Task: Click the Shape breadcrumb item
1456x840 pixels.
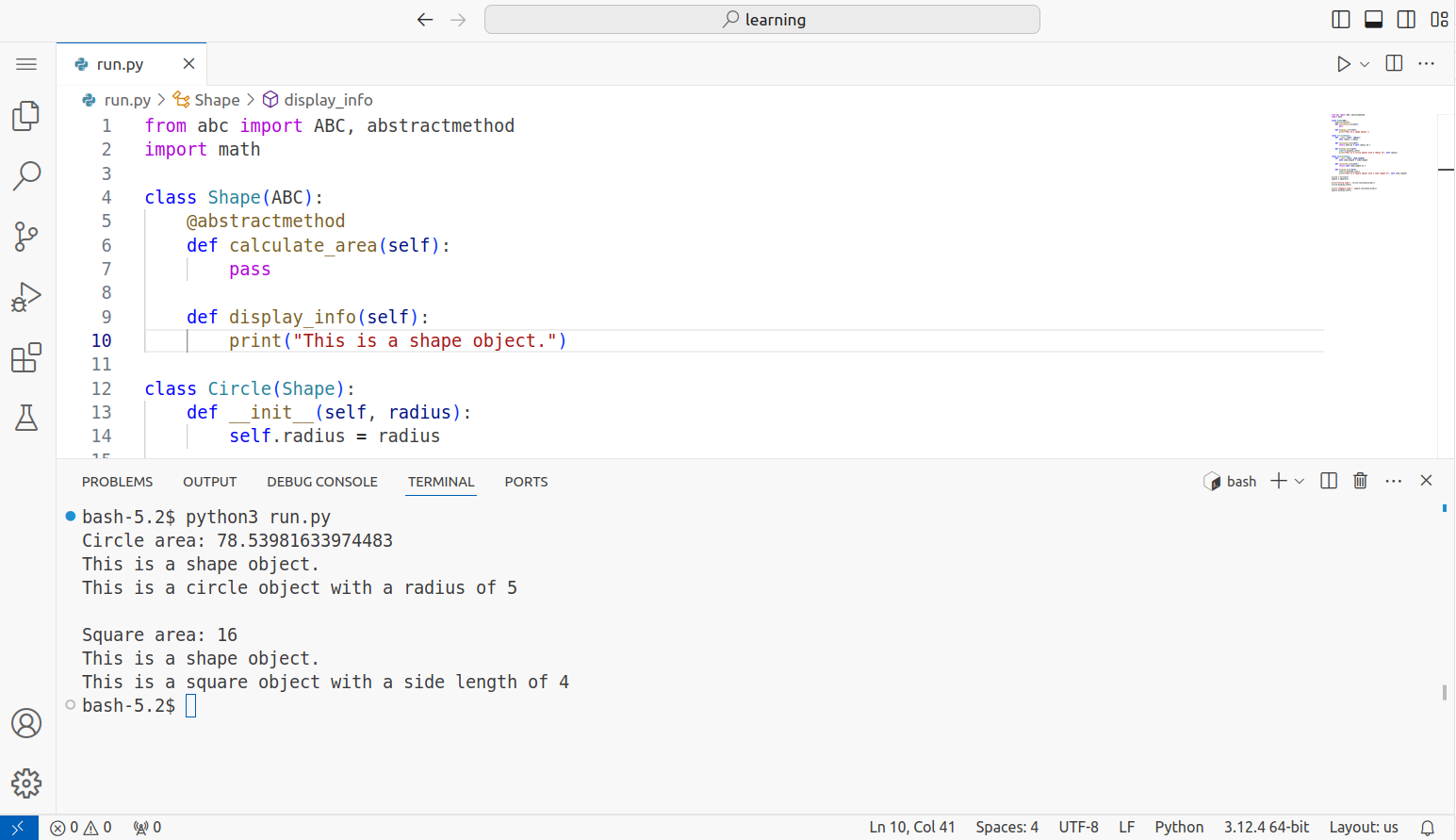Action: click(217, 100)
